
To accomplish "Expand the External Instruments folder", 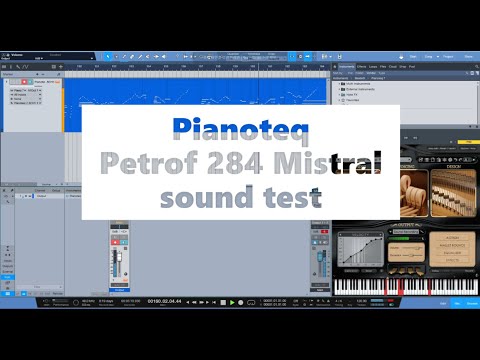I will [339, 89].
